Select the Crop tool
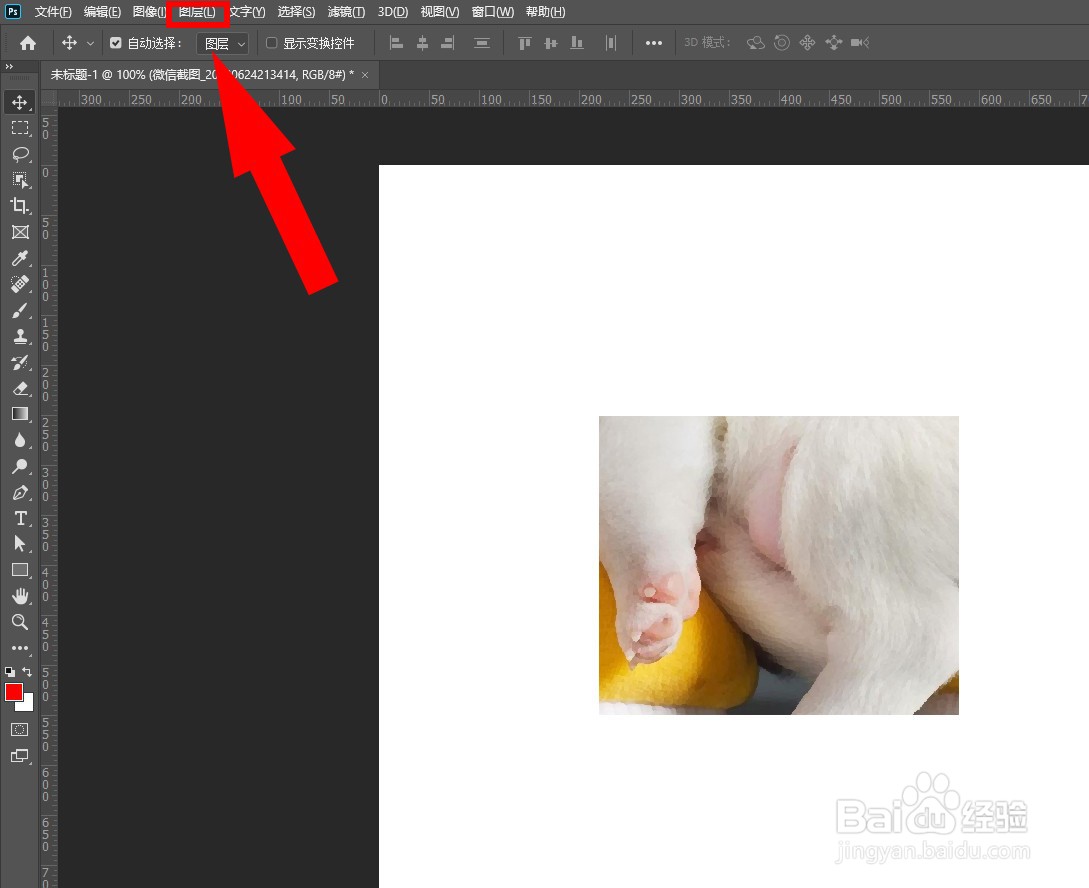1089x888 pixels. click(x=19, y=206)
